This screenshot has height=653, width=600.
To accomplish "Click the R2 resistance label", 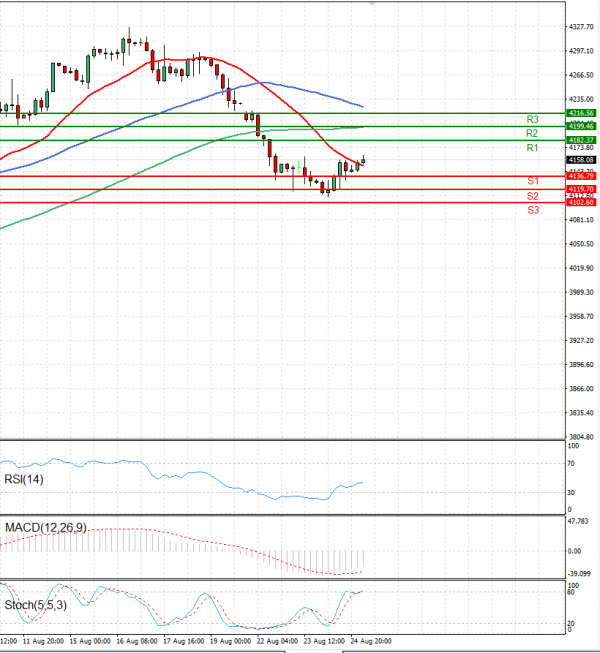I will click(532, 133).
